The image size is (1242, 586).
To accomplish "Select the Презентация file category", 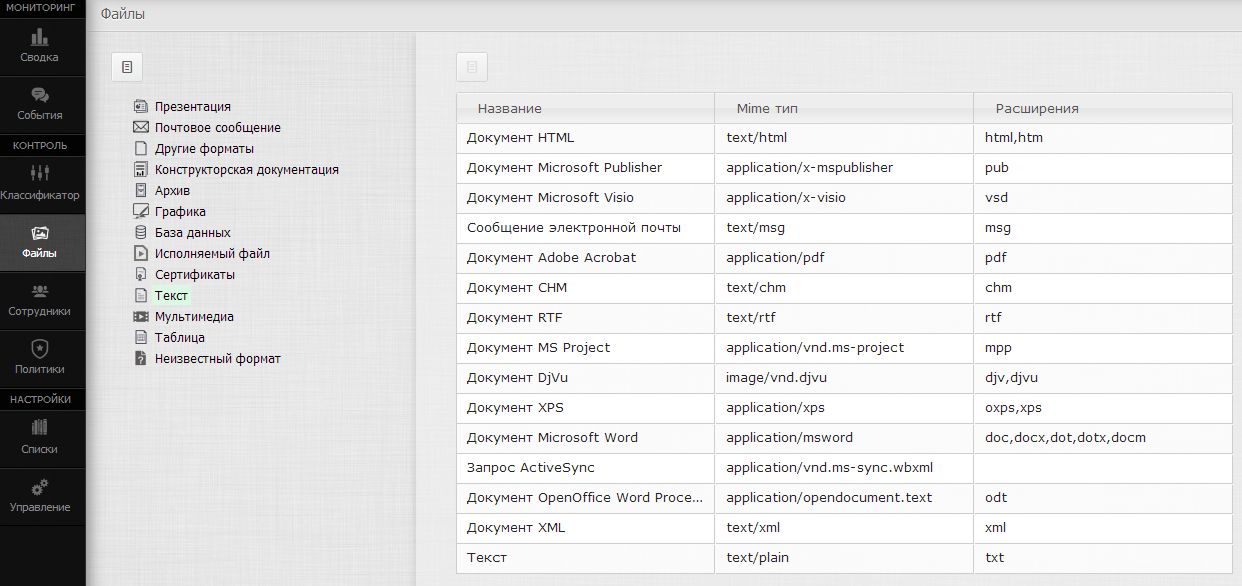I will 192,107.
